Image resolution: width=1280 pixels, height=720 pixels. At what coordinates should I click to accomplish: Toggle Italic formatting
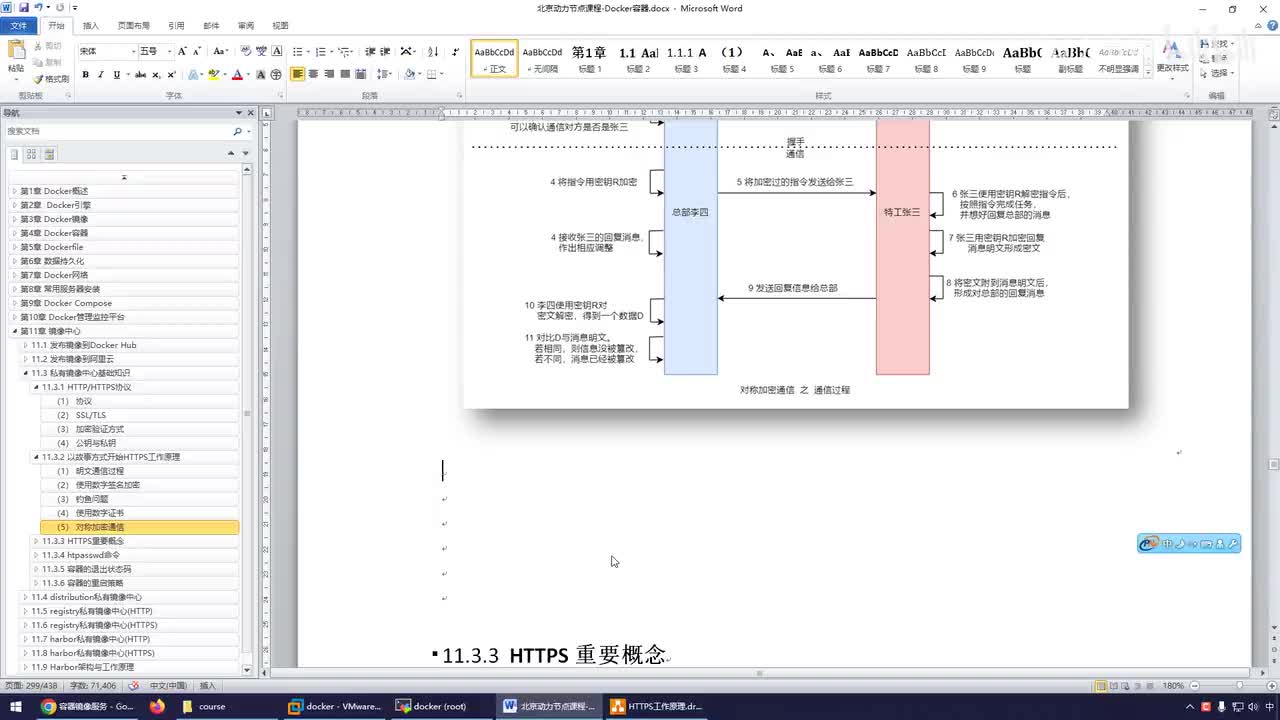tap(100, 75)
